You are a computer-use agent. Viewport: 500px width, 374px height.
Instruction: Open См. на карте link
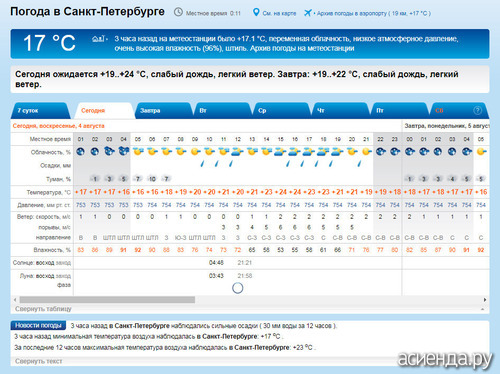tap(279, 13)
